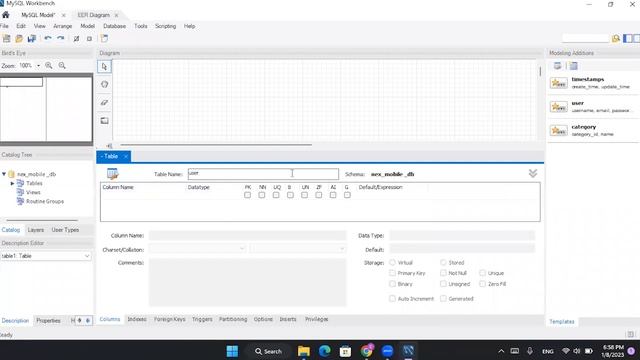The width and height of the screenshot is (640, 360).
Task: Select the pointer tool in diagram
Action: pyautogui.click(x=104, y=67)
